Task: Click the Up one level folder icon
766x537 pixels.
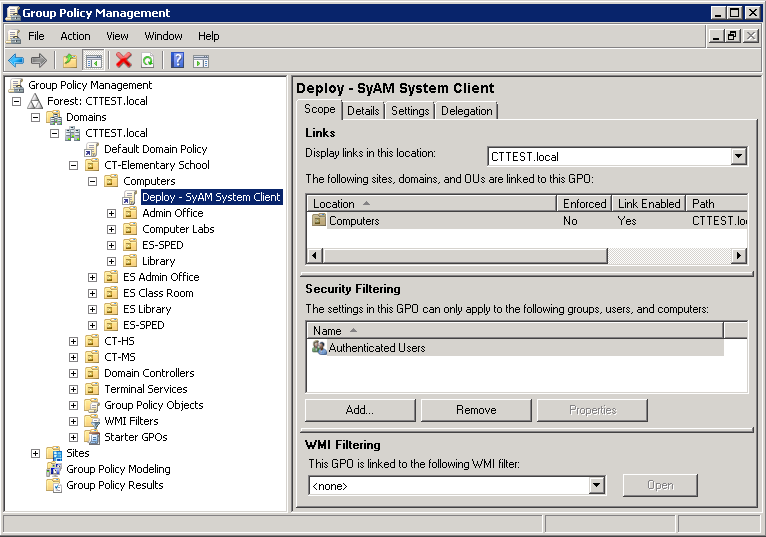Action: [x=69, y=60]
